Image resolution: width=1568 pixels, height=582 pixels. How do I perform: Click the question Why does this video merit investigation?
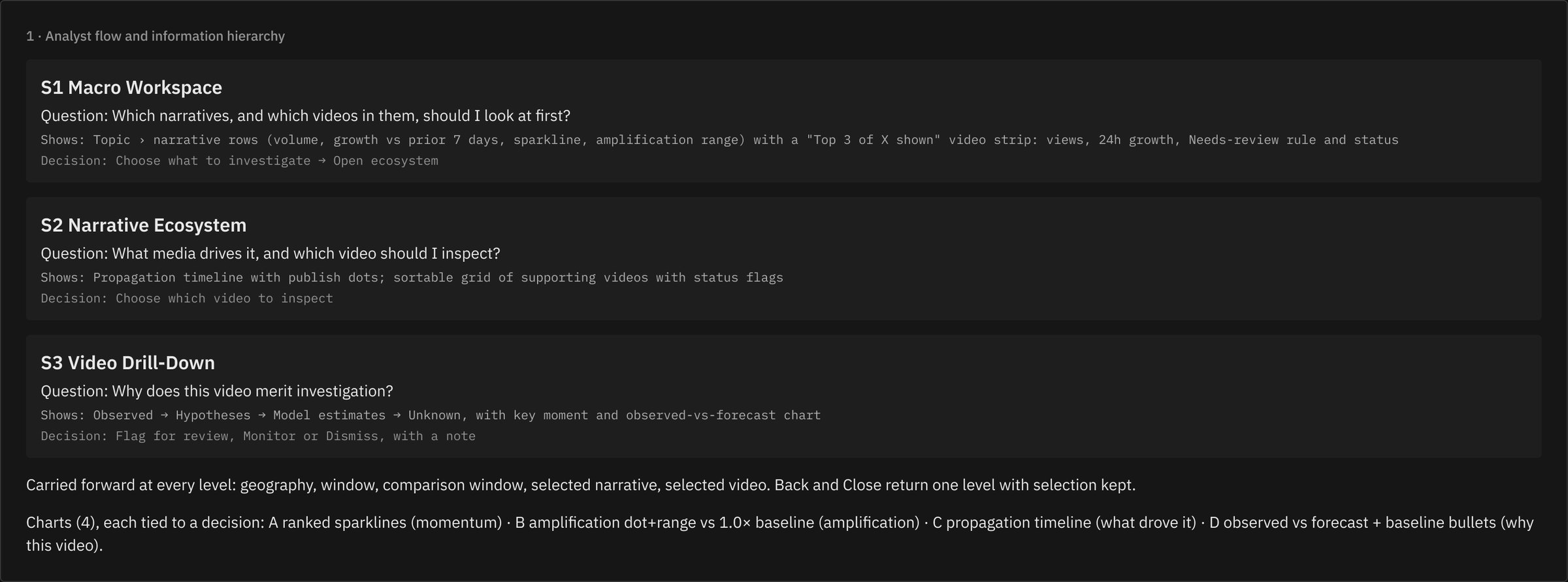pyautogui.click(x=217, y=391)
